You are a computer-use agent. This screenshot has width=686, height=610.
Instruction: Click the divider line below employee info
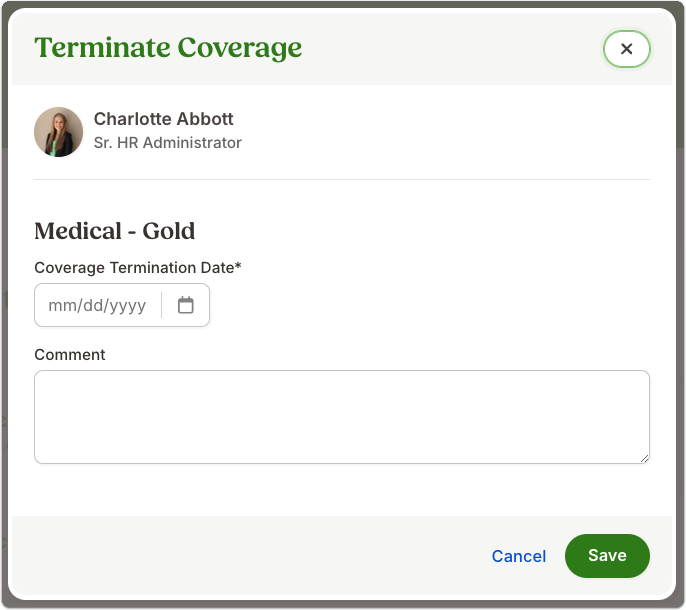(x=342, y=179)
